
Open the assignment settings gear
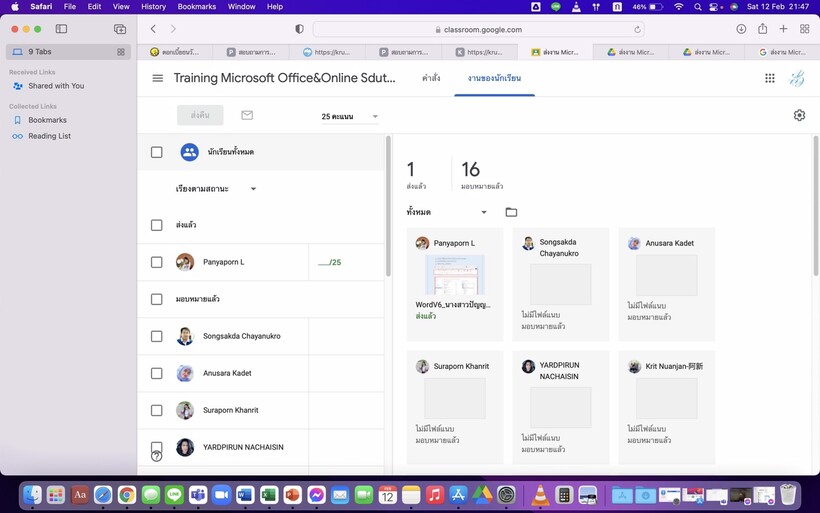click(799, 115)
